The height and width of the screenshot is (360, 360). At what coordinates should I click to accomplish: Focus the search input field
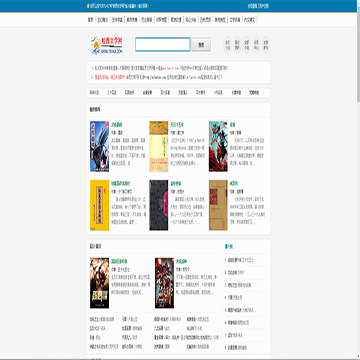[x=163, y=45]
